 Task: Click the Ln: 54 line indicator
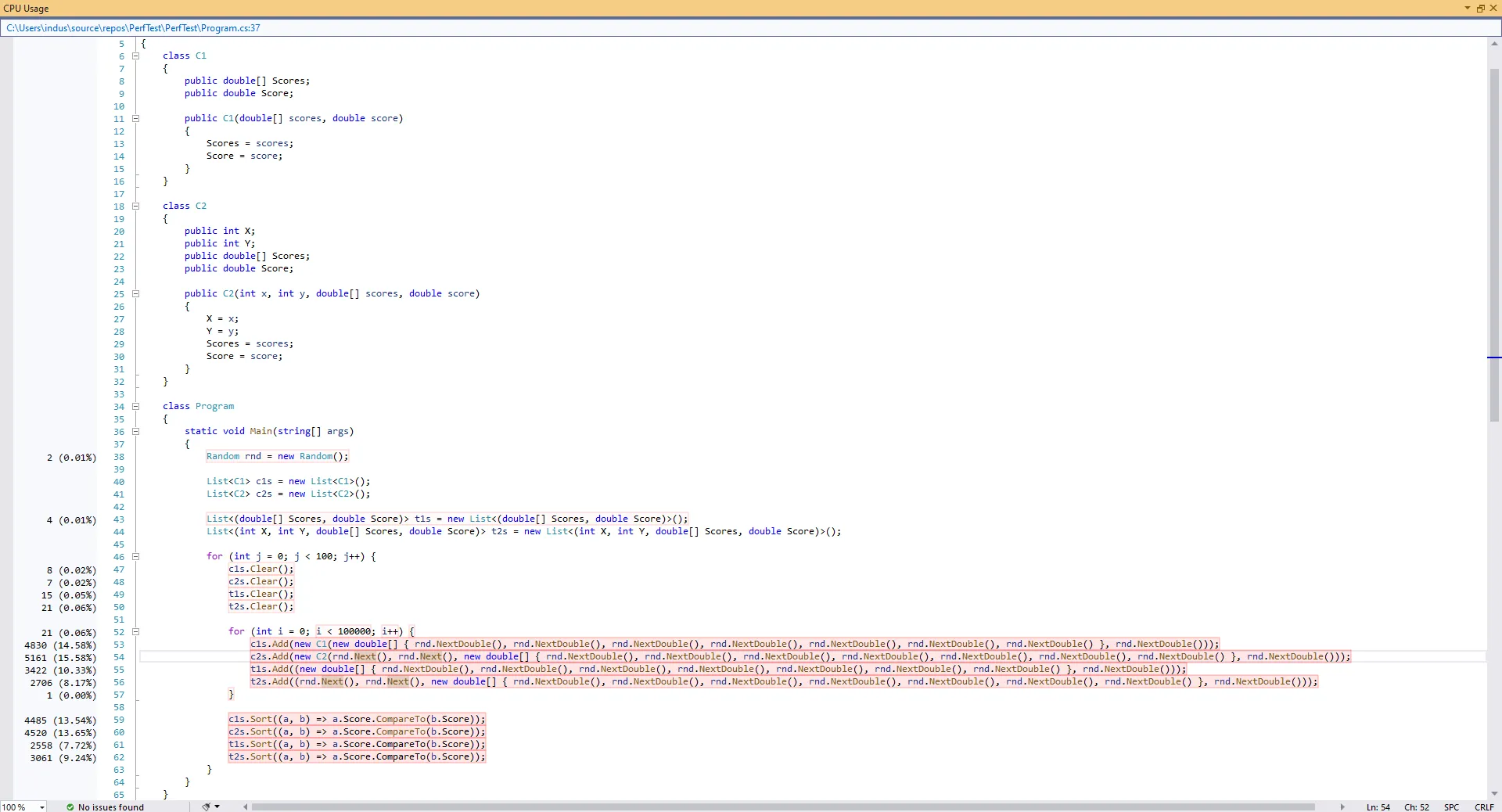point(1378,807)
